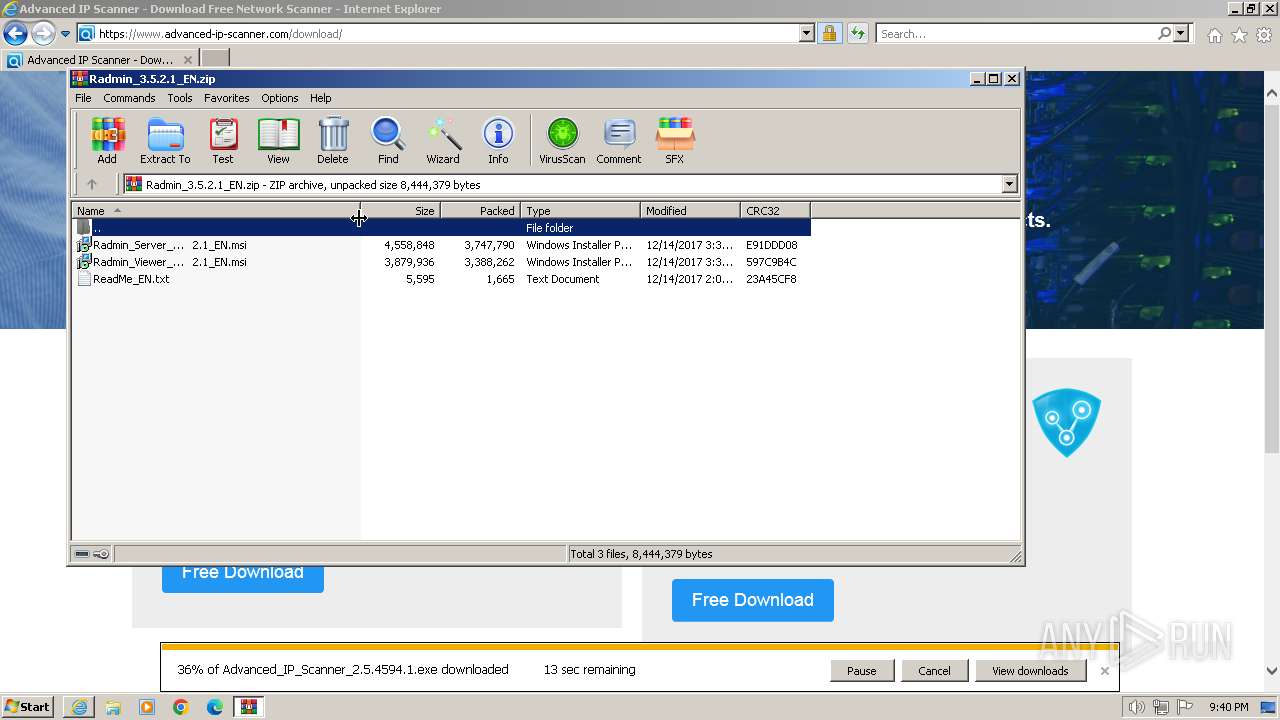Image resolution: width=1280 pixels, height=720 pixels.
Task: Click the WinRAR taskbar button
Action: click(248, 707)
